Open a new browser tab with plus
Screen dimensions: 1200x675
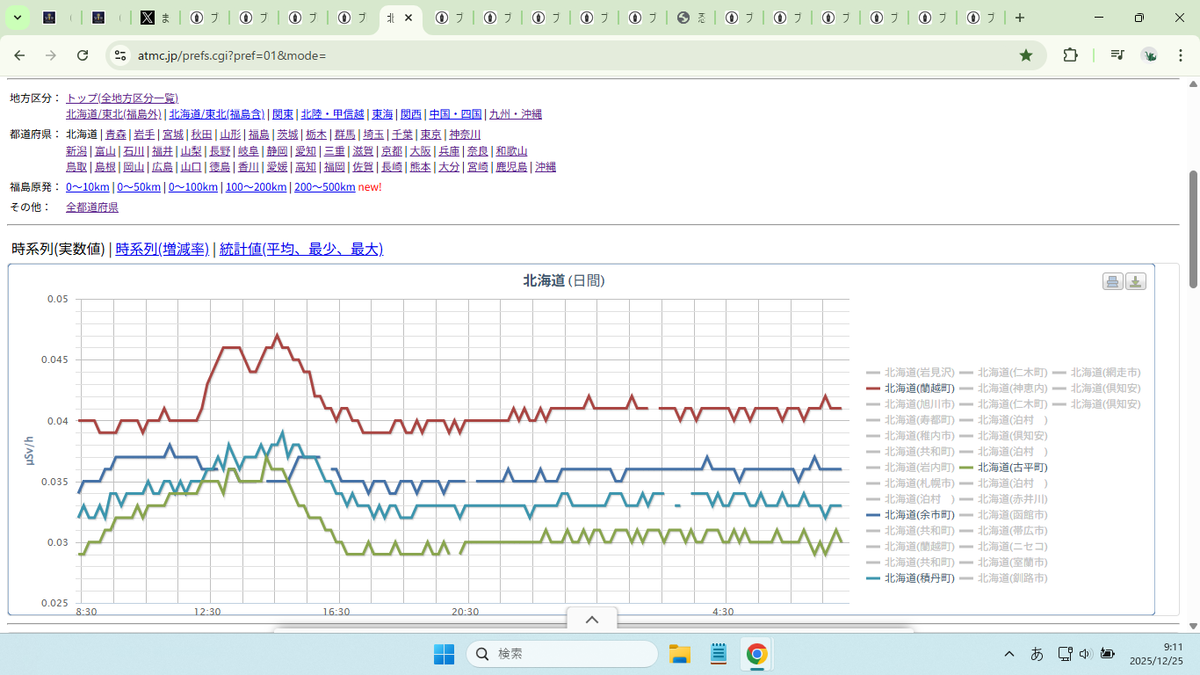coord(1019,18)
